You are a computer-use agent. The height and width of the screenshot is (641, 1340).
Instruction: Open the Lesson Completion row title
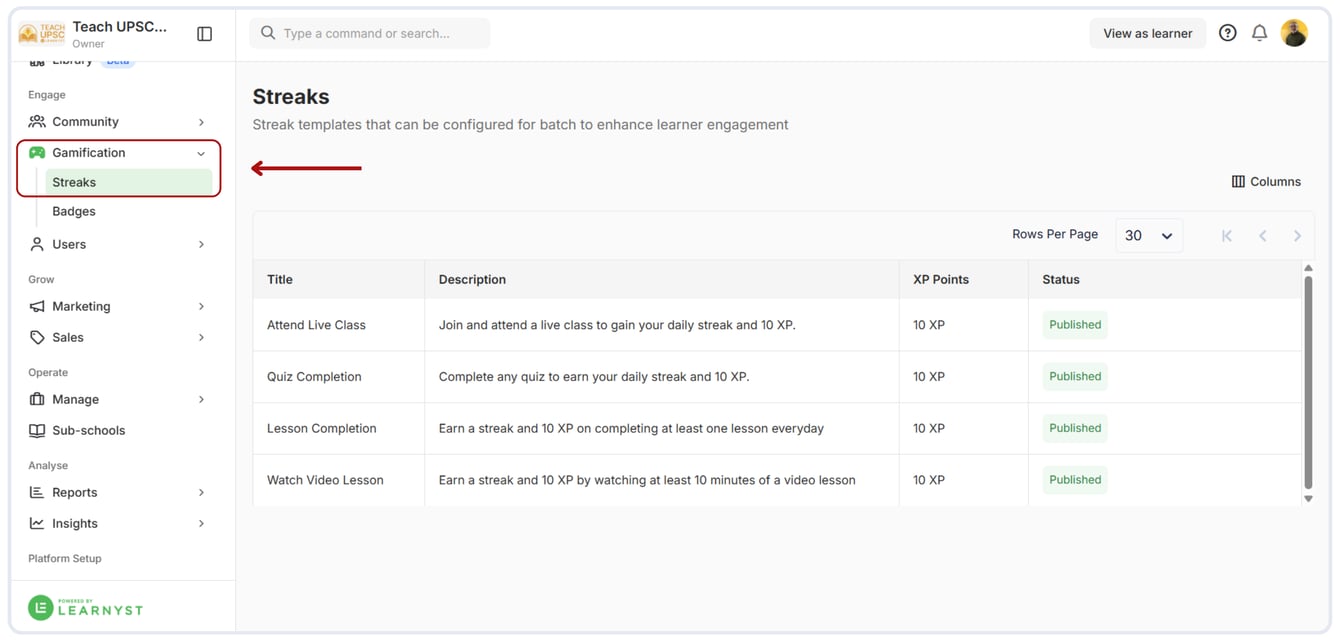322,428
